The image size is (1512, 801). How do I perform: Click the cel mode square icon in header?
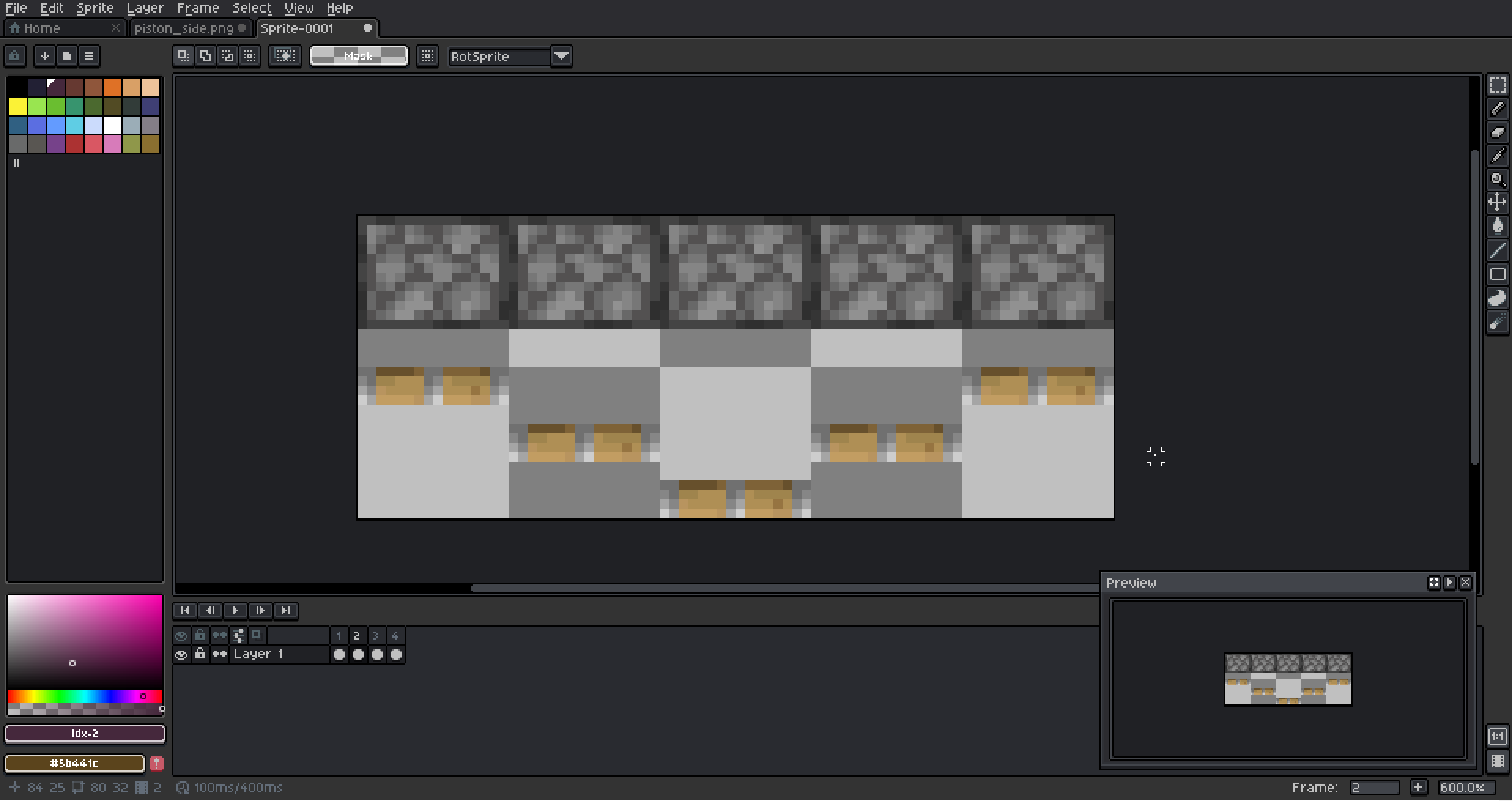coord(257,635)
